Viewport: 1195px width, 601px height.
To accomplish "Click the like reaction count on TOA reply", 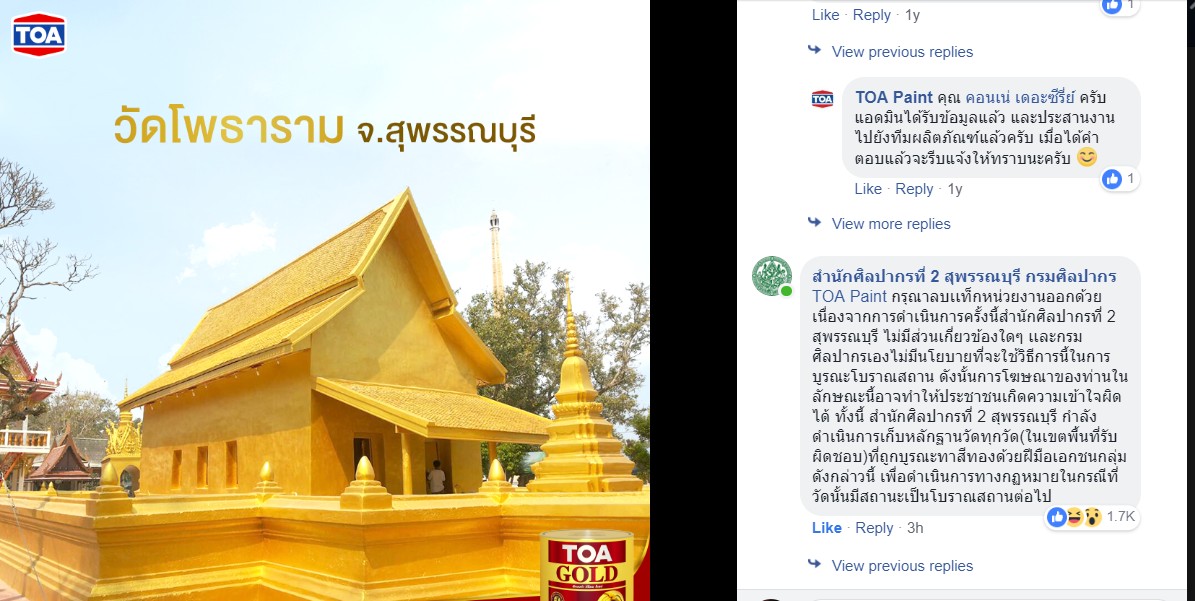I will pyautogui.click(x=1120, y=179).
